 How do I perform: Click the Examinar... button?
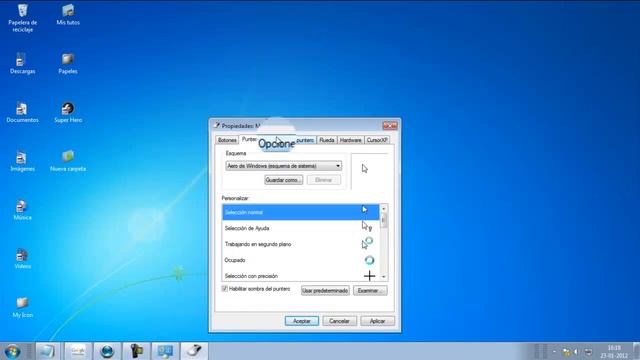click(x=370, y=291)
